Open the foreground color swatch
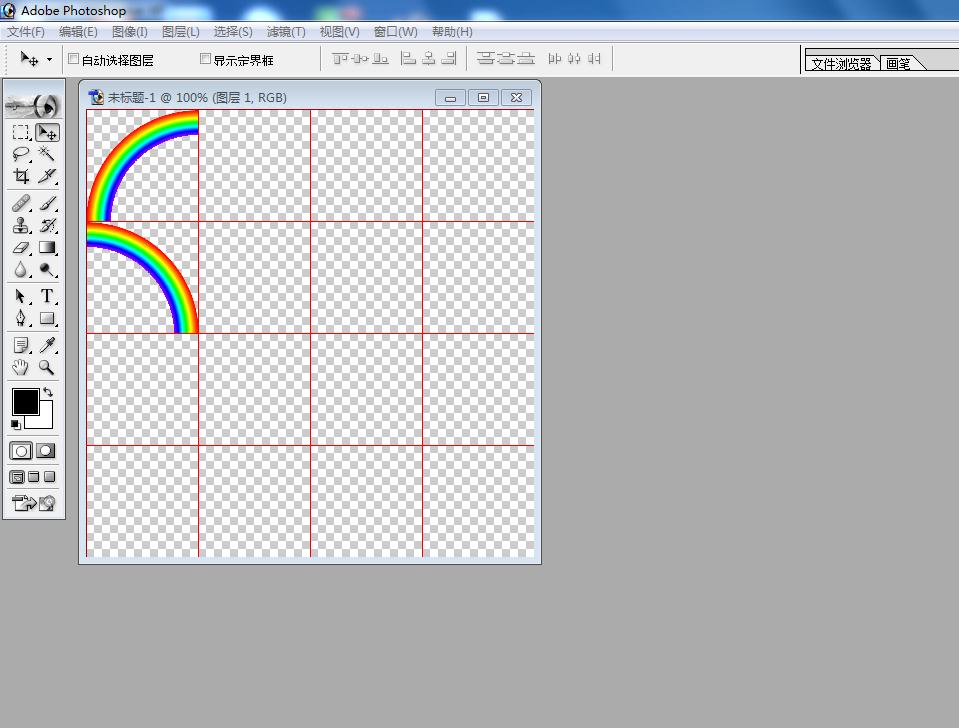This screenshot has height=728, width=959. point(26,401)
